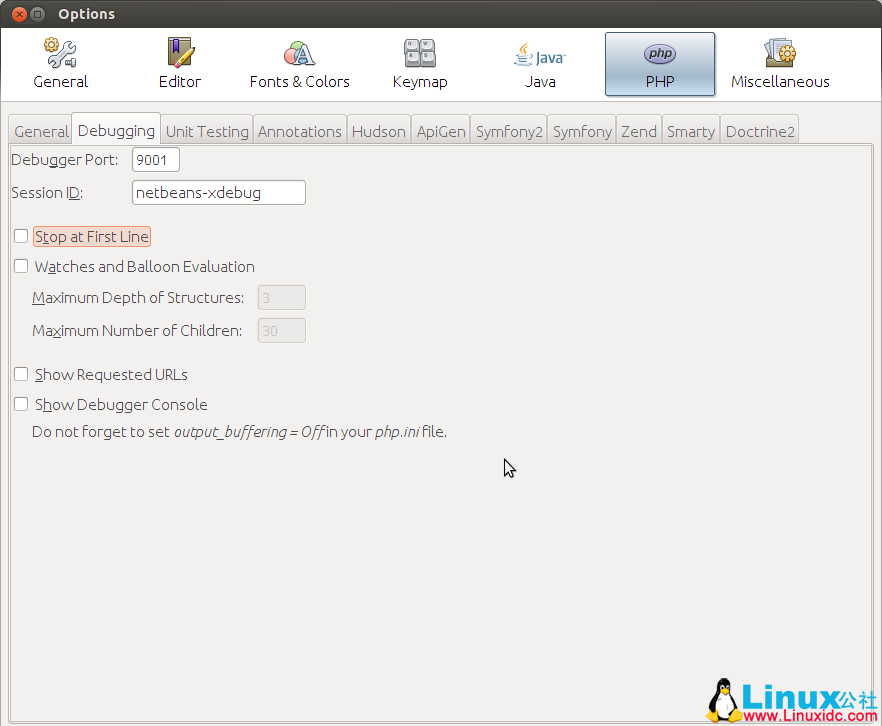Viewport: 882px width, 726px height.
Task: Click the Debugger Port input field
Action: click(x=156, y=160)
